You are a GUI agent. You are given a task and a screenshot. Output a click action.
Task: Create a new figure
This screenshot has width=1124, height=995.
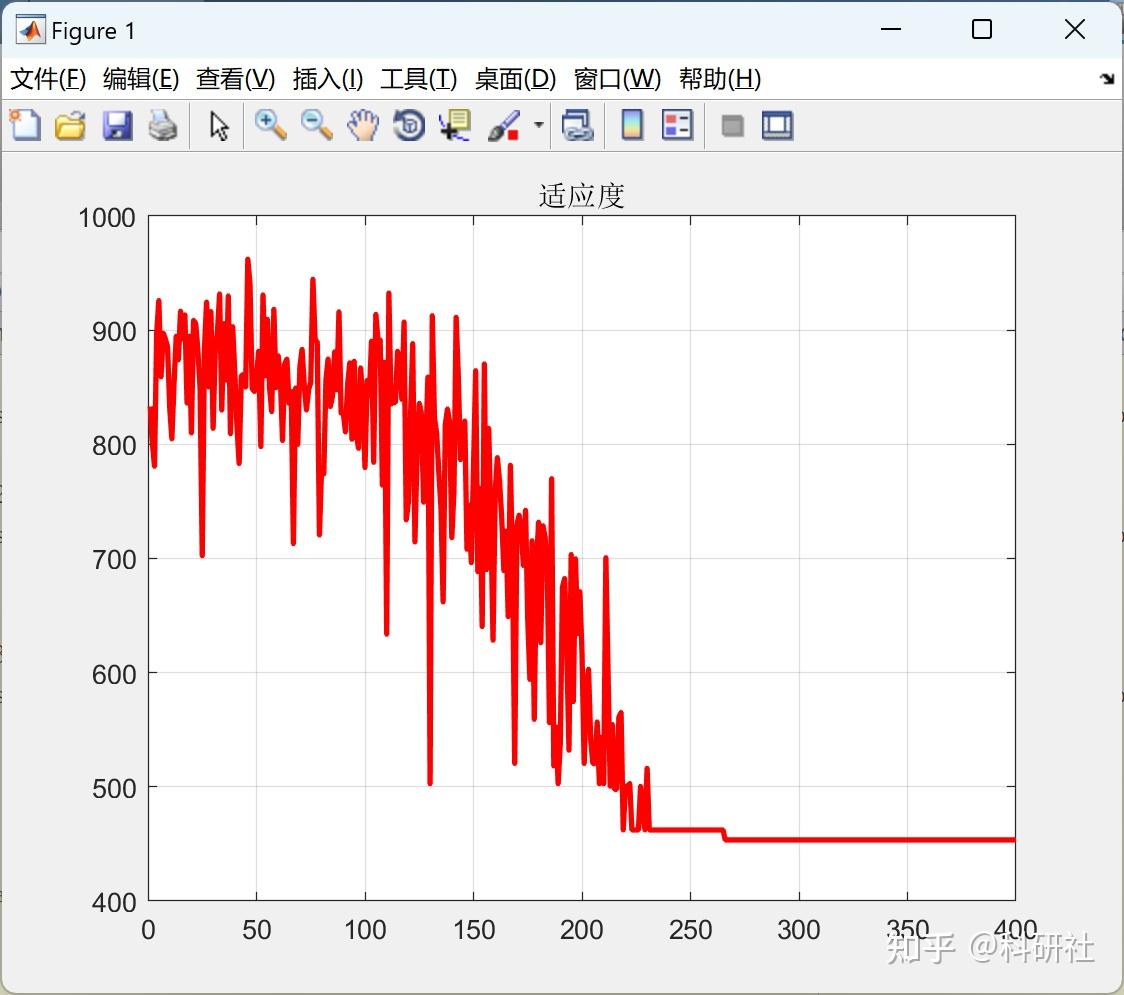[24, 125]
